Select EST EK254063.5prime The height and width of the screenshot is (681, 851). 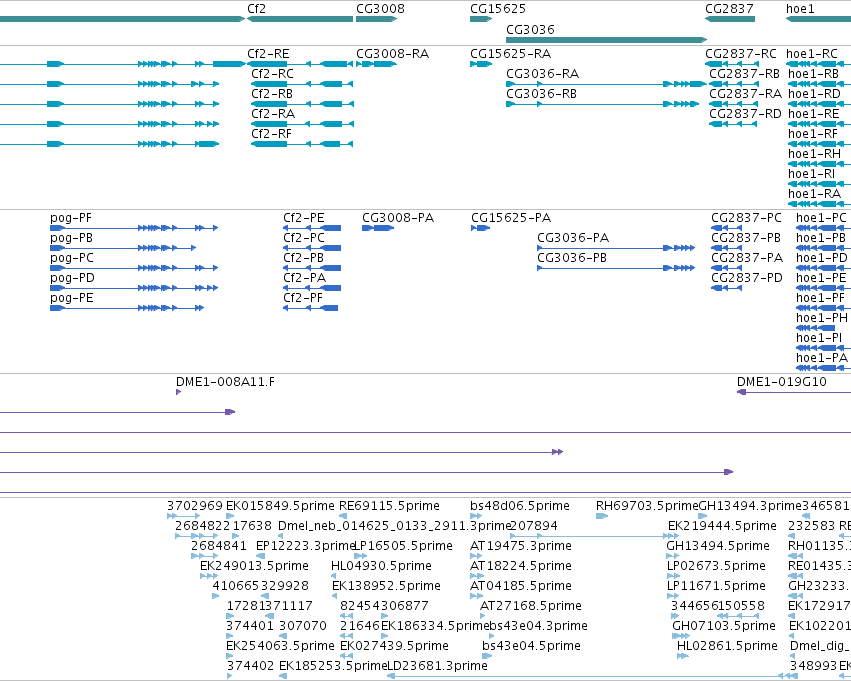click(x=230, y=656)
